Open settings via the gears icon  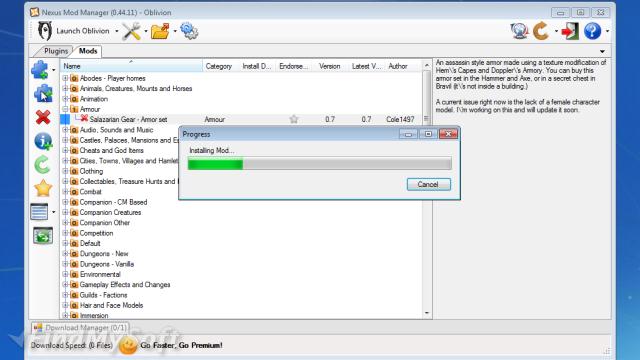[189, 31]
